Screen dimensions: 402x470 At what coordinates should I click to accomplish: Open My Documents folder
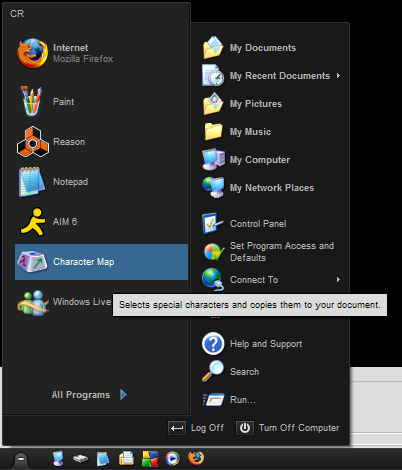tap(271, 48)
